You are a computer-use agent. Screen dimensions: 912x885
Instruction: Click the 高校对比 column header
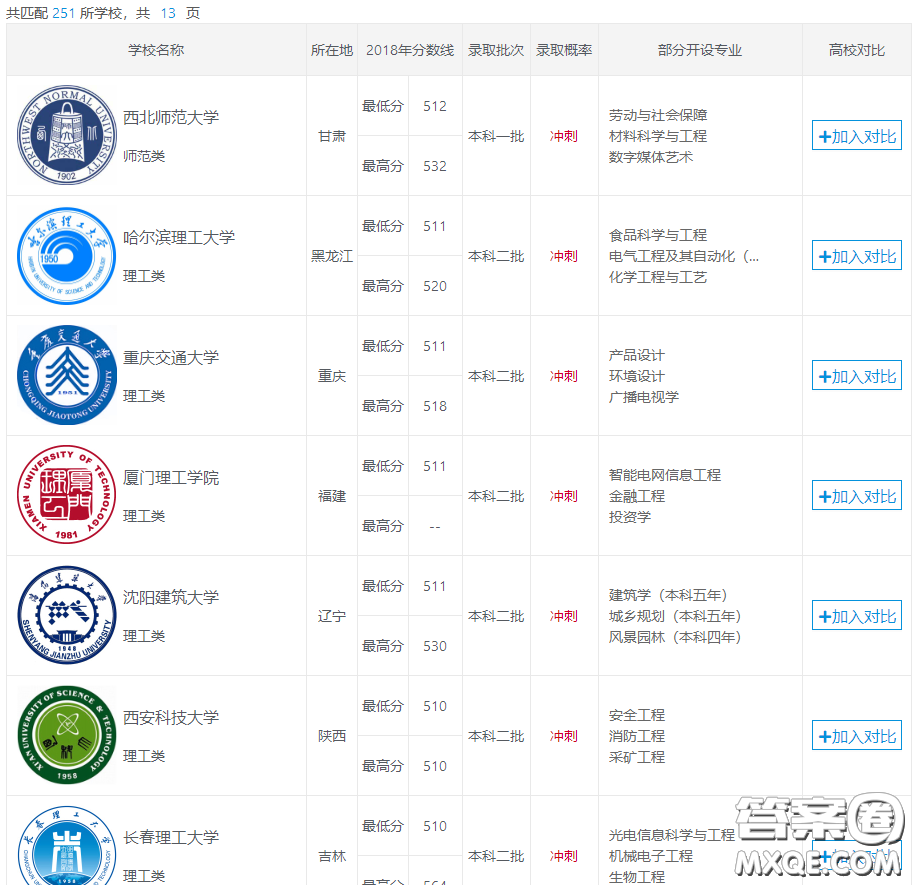point(857,50)
